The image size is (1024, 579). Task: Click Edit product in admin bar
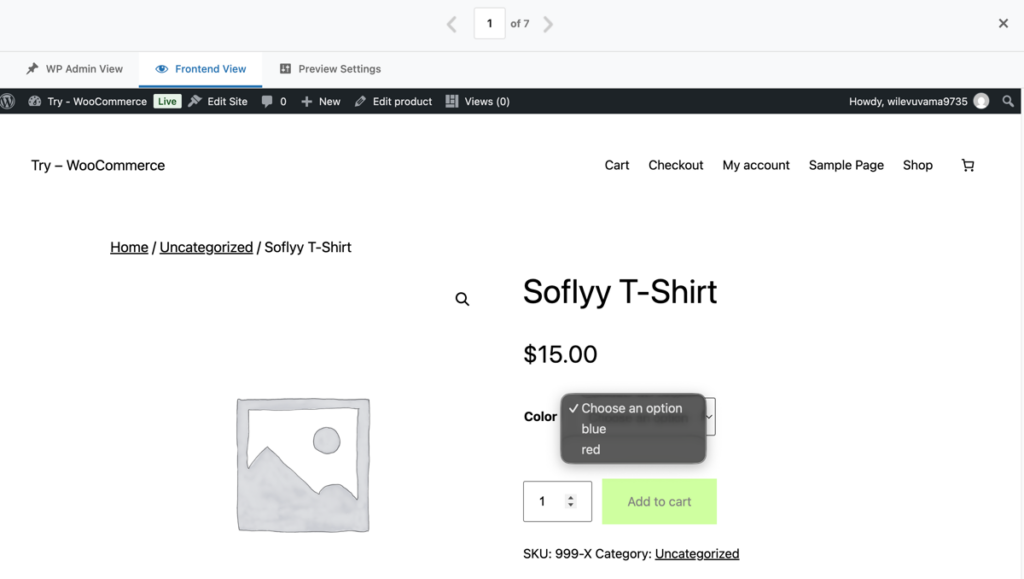pyautogui.click(x=393, y=101)
